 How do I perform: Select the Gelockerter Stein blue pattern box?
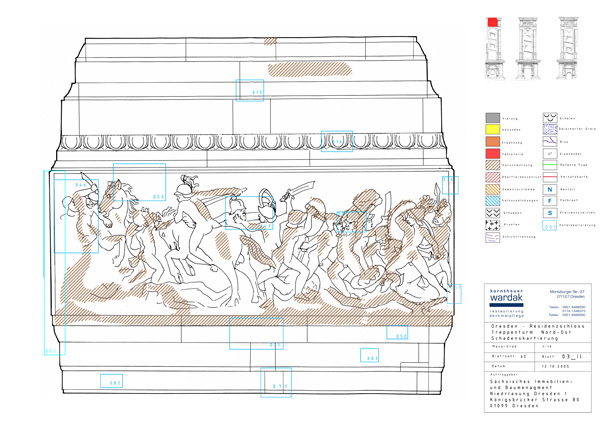click(x=549, y=130)
